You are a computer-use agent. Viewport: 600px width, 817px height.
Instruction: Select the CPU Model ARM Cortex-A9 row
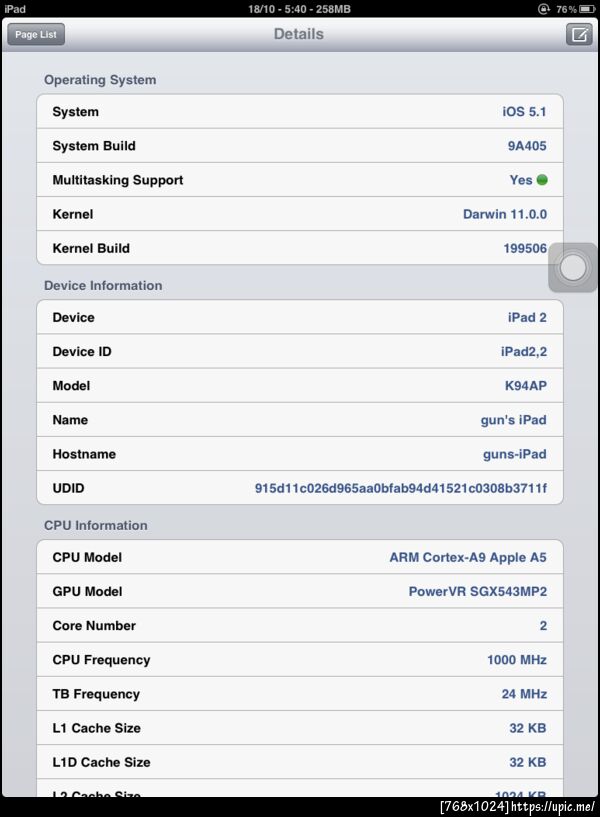[299, 557]
